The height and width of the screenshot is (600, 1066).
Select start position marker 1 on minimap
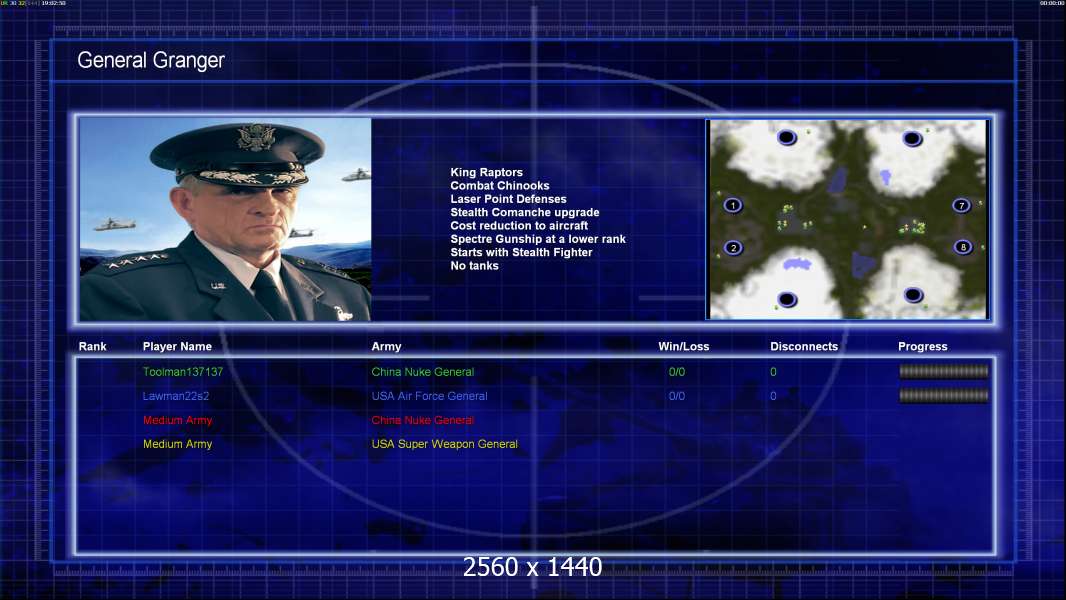[x=732, y=205]
